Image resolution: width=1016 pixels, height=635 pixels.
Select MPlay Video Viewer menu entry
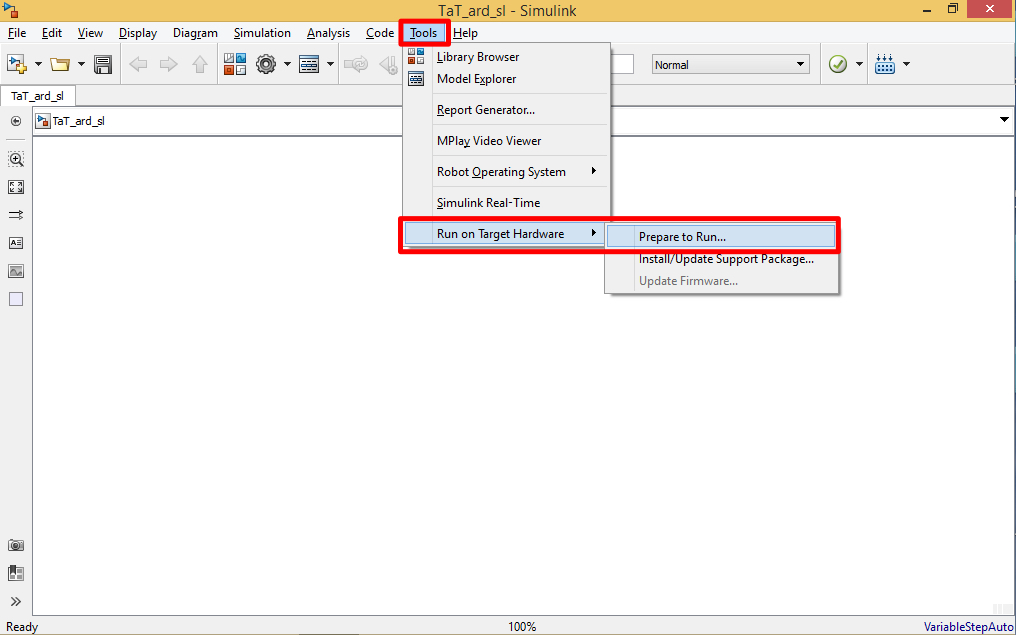pyautogui.click(x=507, y=141)
